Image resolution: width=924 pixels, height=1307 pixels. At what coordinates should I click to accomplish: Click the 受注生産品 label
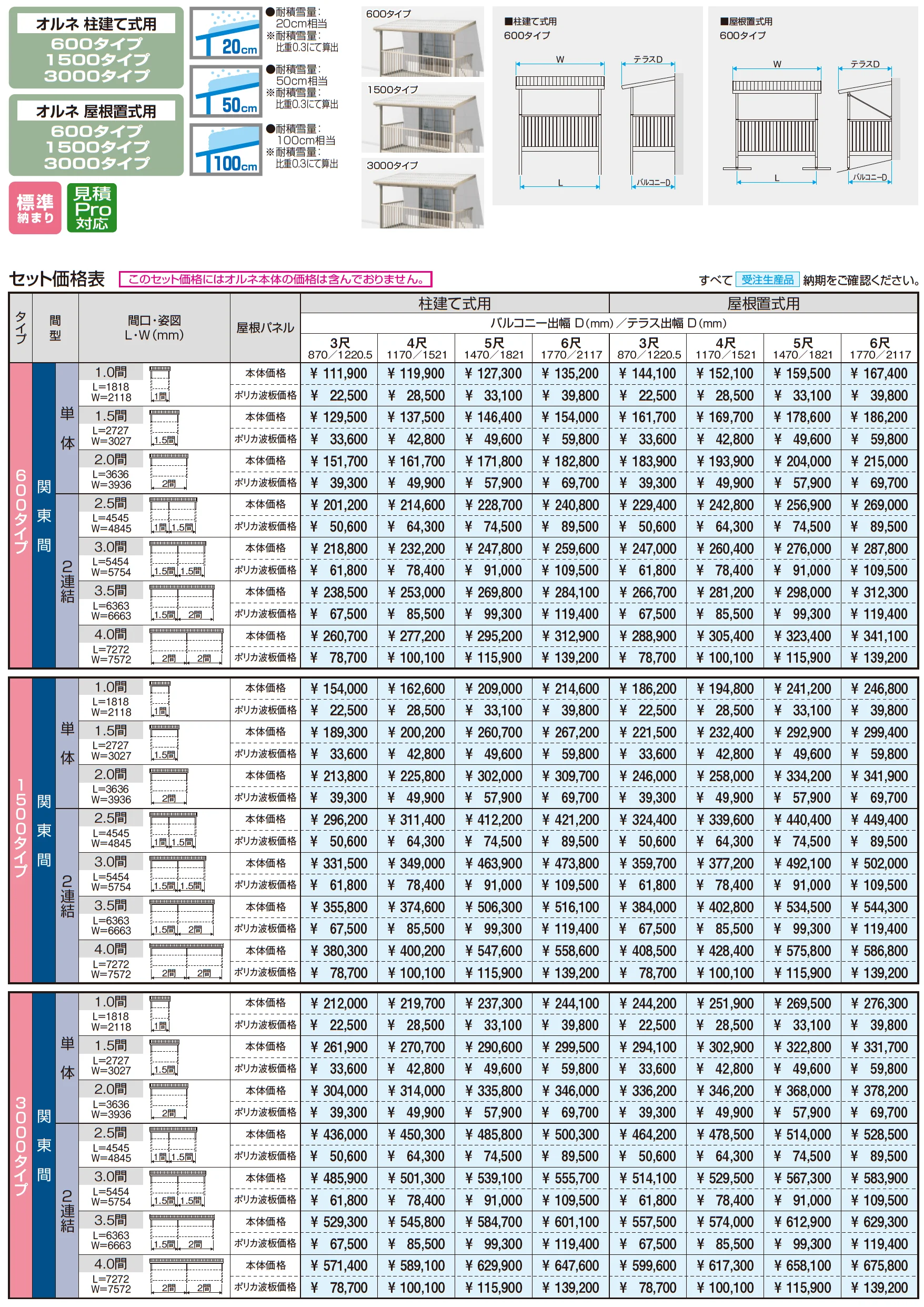(x=768, y=280)
